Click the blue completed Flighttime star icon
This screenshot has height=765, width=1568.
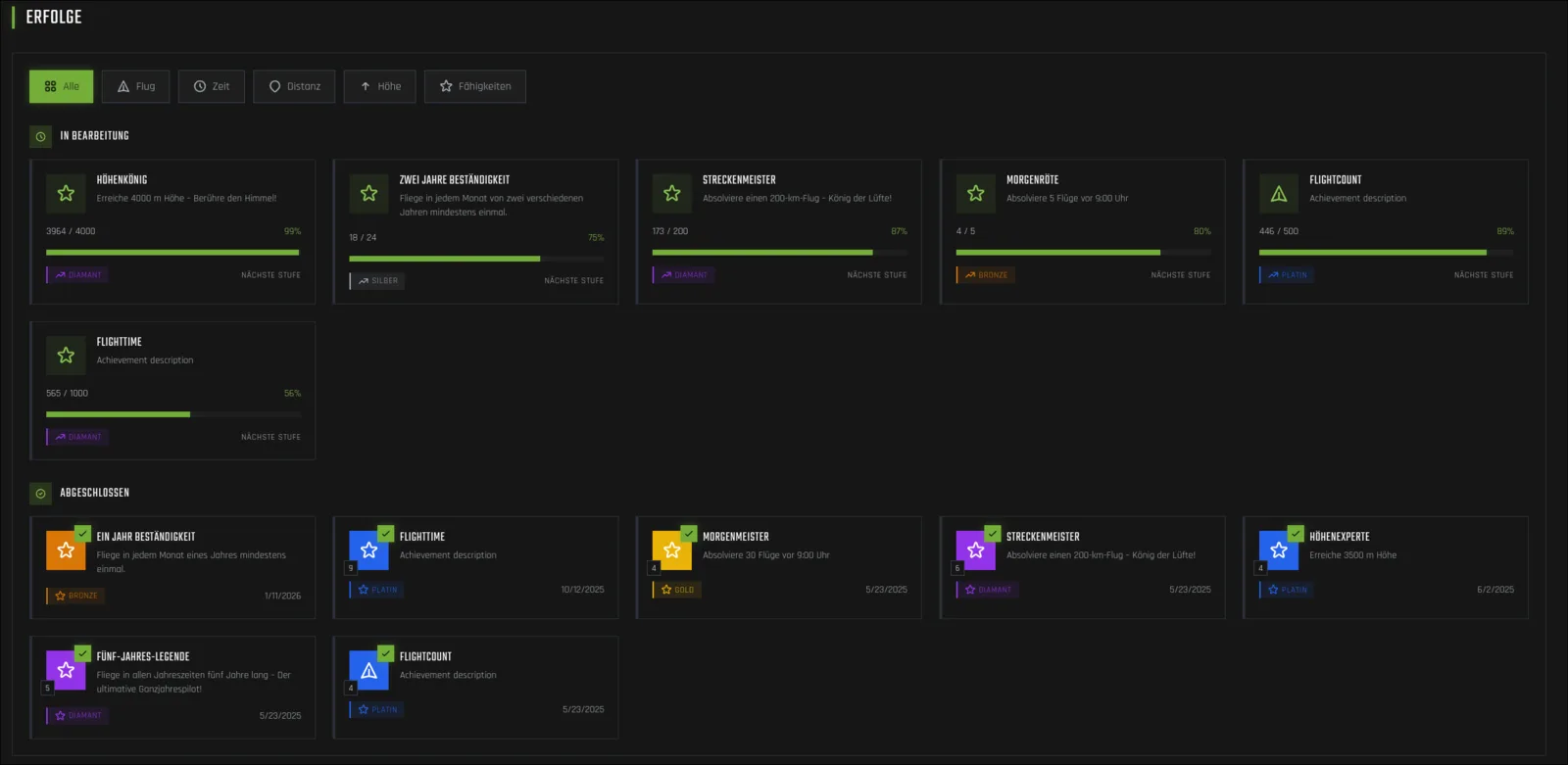[x=368, y=550]
